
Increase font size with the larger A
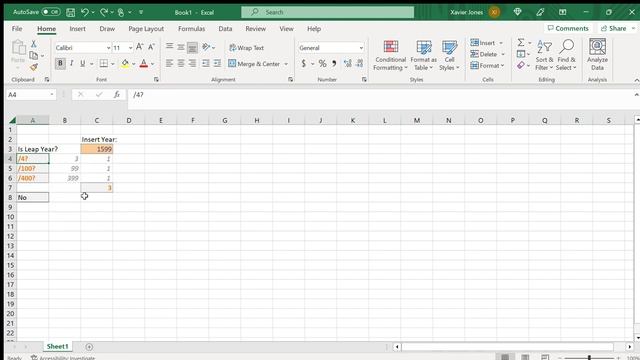[x=140, y=47]
